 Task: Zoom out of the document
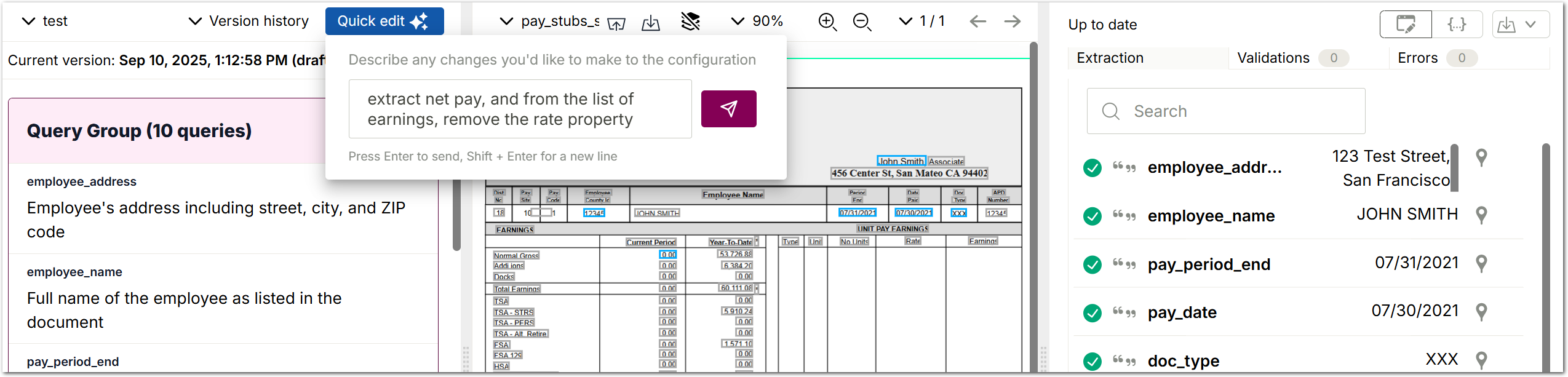pyautogui.click(x=862, y=22)
